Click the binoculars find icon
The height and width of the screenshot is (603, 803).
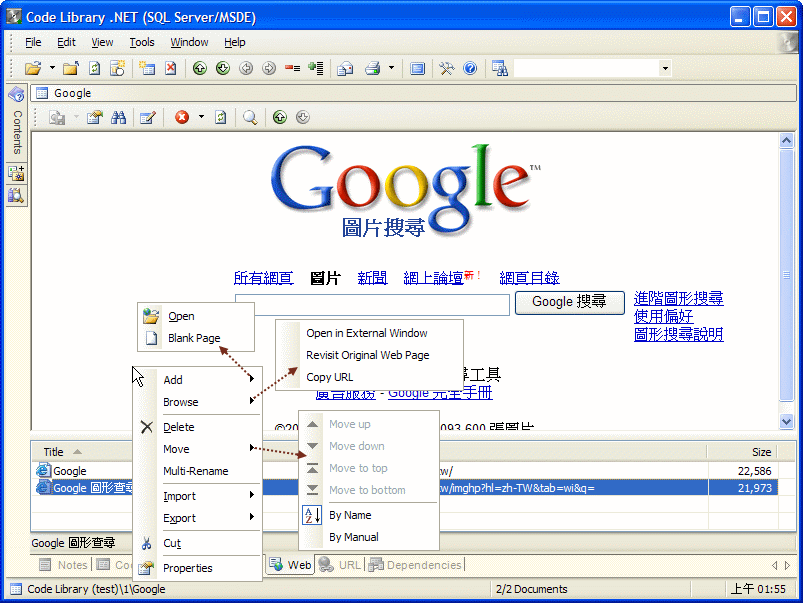tap(119, 117)
